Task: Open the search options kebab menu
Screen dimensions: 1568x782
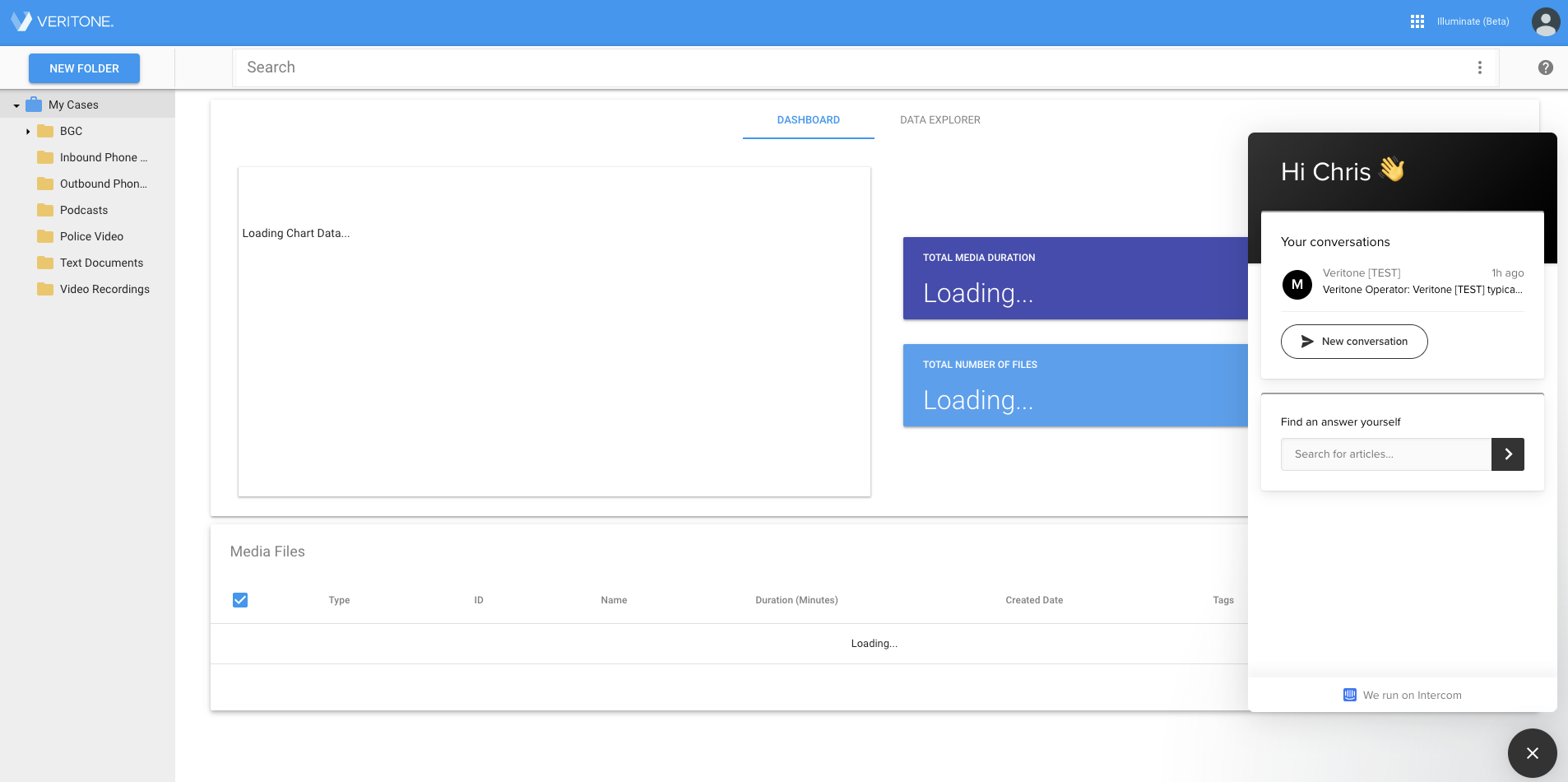Action: [1480, 67]
